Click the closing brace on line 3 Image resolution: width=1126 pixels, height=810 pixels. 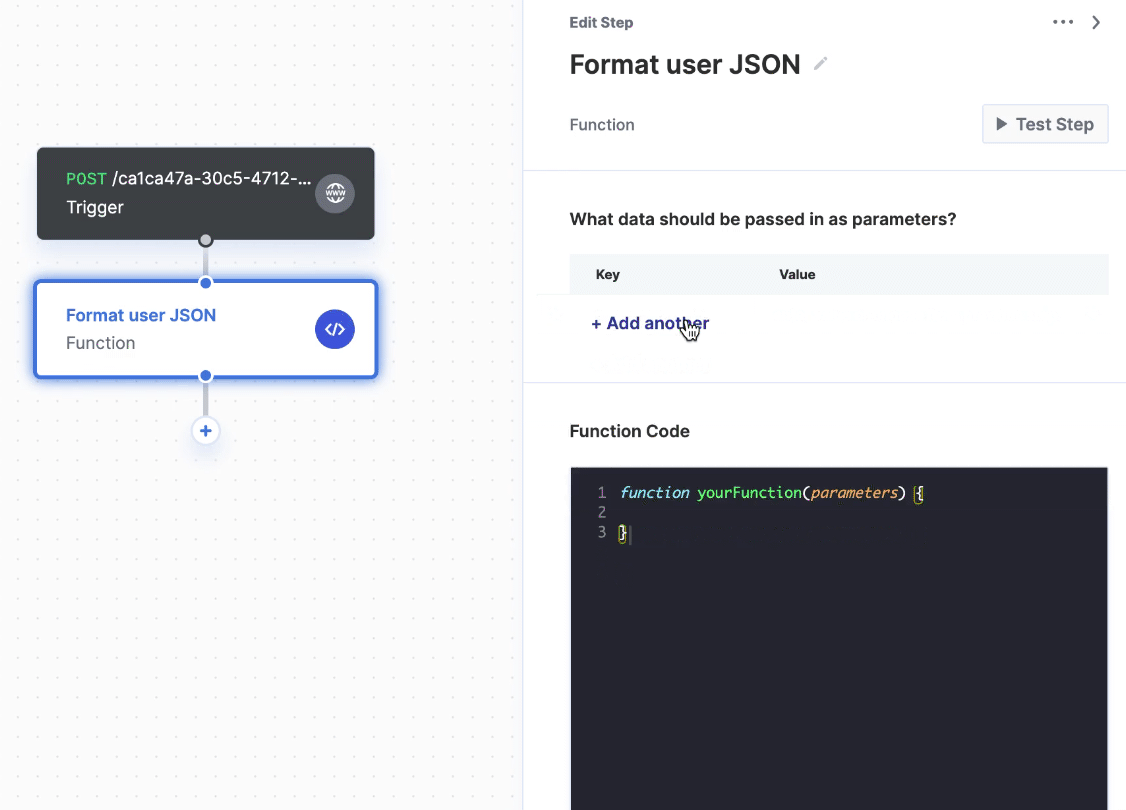(622, 533)
